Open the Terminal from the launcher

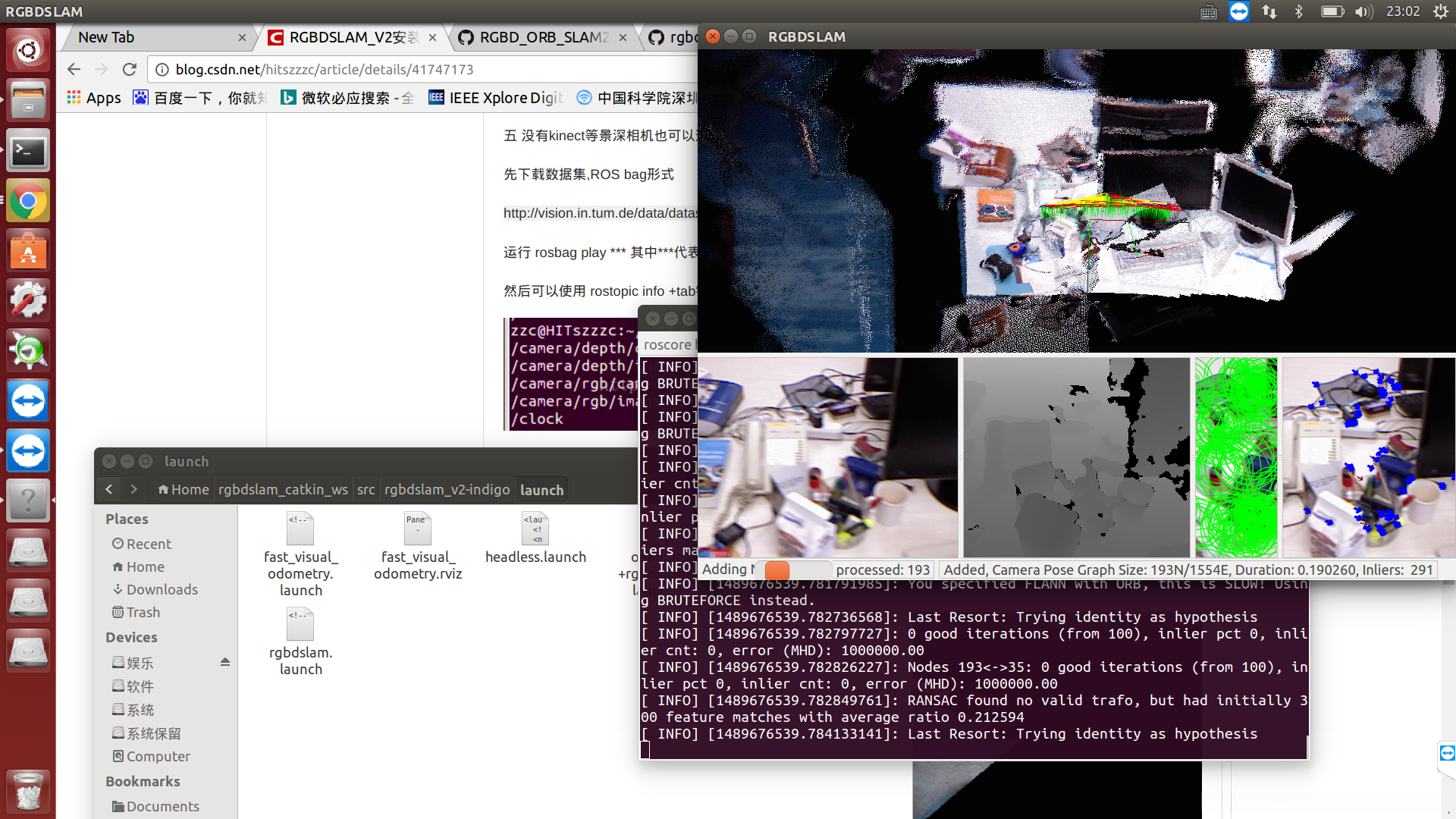[28, 152]
